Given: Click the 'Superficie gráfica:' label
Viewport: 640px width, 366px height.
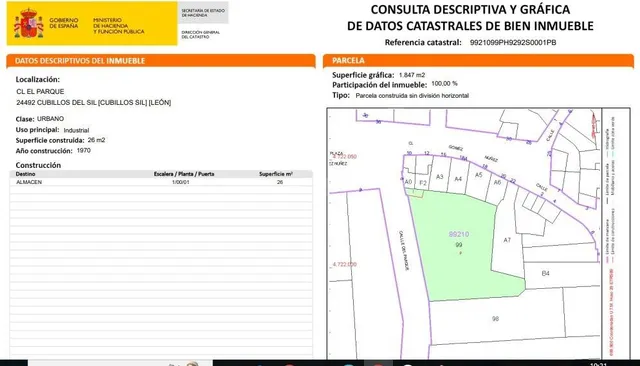Looking at the screenshot, I should (363, 75).
